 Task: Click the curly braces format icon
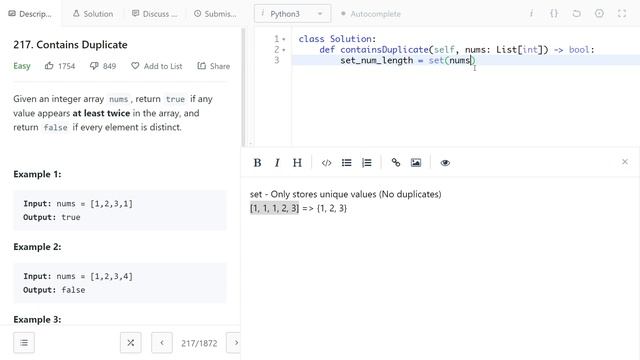(x=554, y=13)
